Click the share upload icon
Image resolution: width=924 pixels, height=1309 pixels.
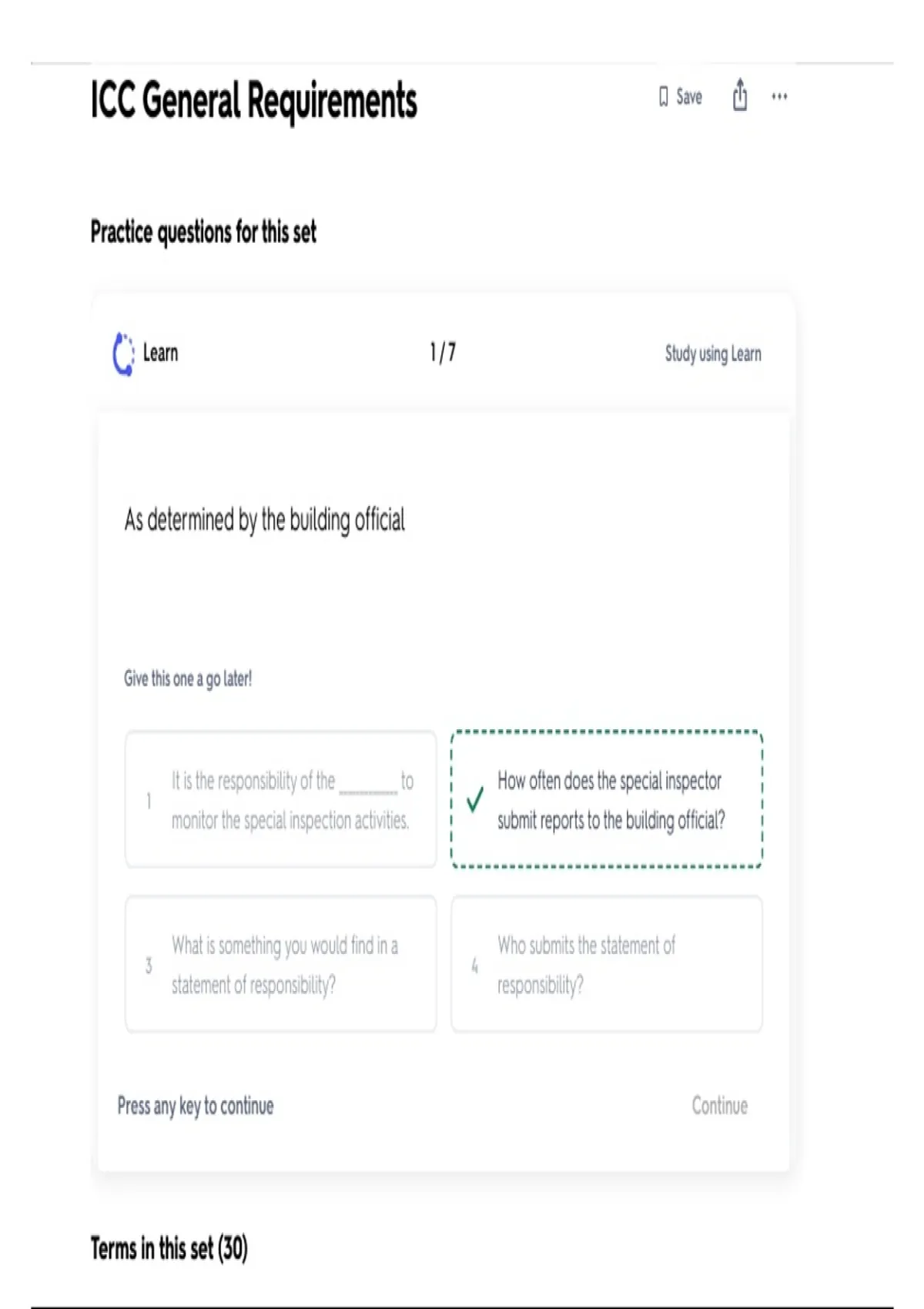[x=740, y=95]
